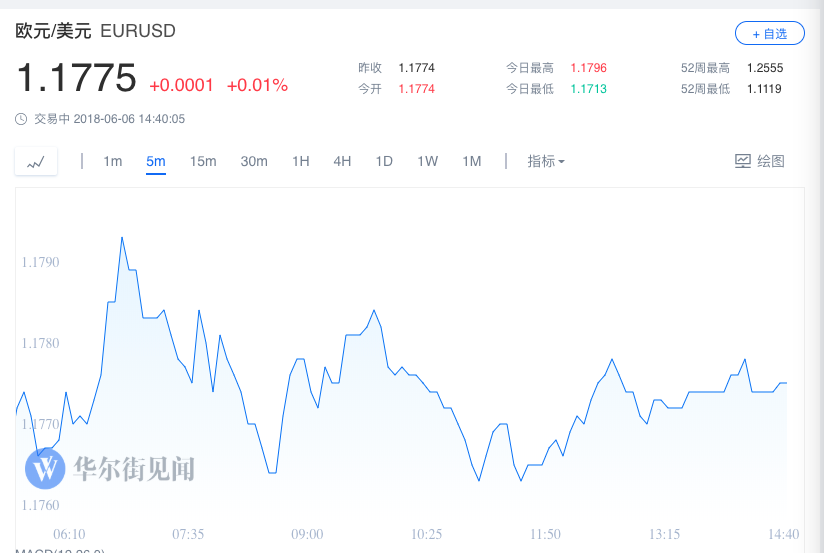Choose the 4H chart interval
This screenshot has width=824, height=553.
(x=342, y=161)
